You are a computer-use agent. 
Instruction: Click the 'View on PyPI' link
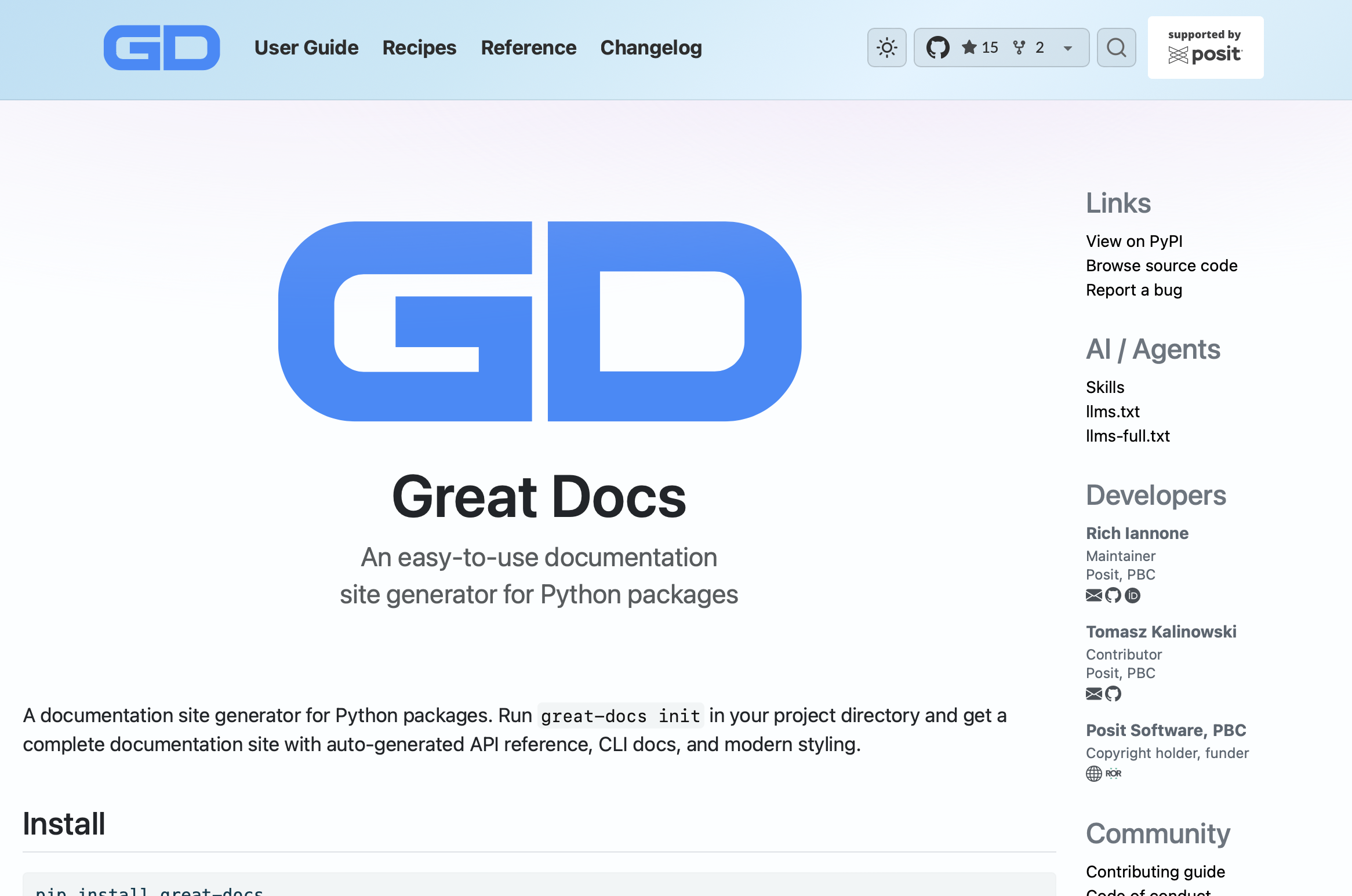point(1135,241)
